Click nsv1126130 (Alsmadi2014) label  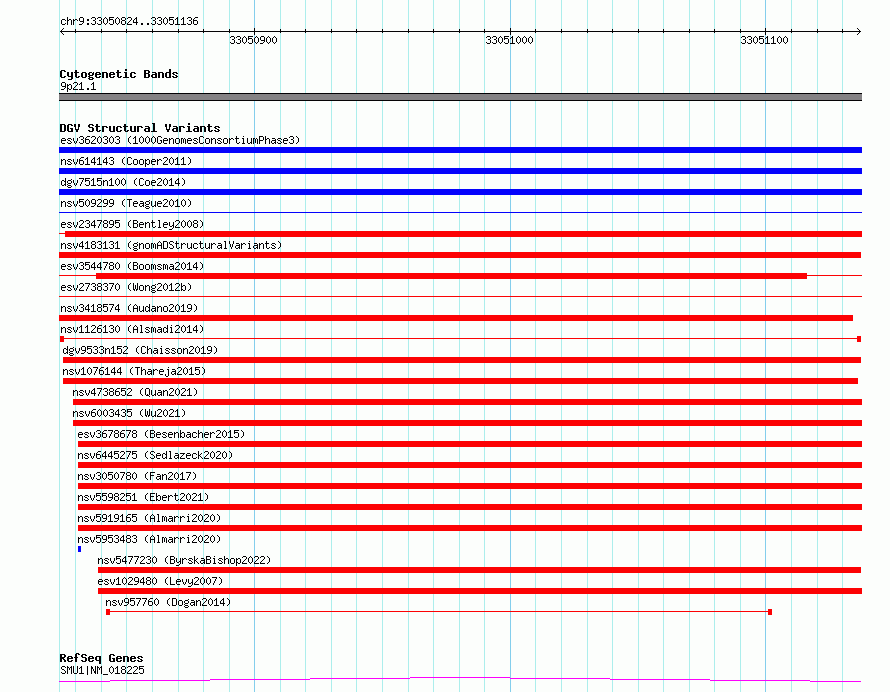(132, 329)
